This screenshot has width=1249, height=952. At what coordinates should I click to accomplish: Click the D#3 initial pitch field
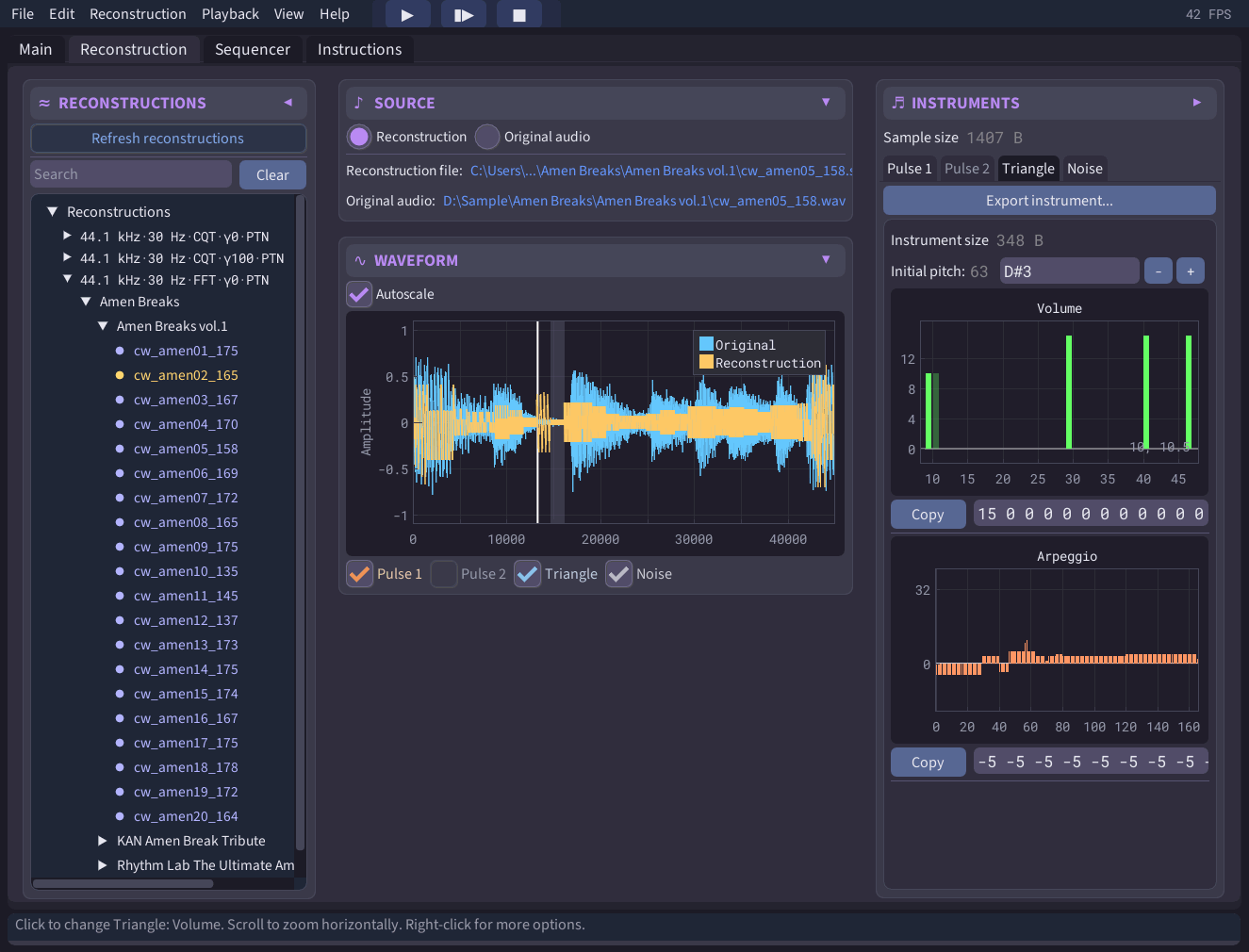(x=1069, y=271)
